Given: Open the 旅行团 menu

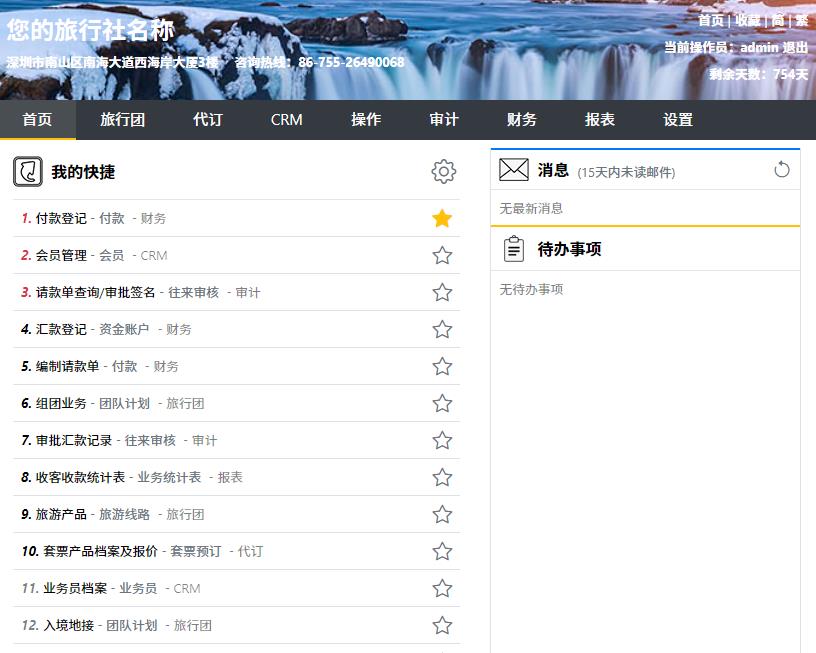Looking at the screenshot, I should point(122,120).
